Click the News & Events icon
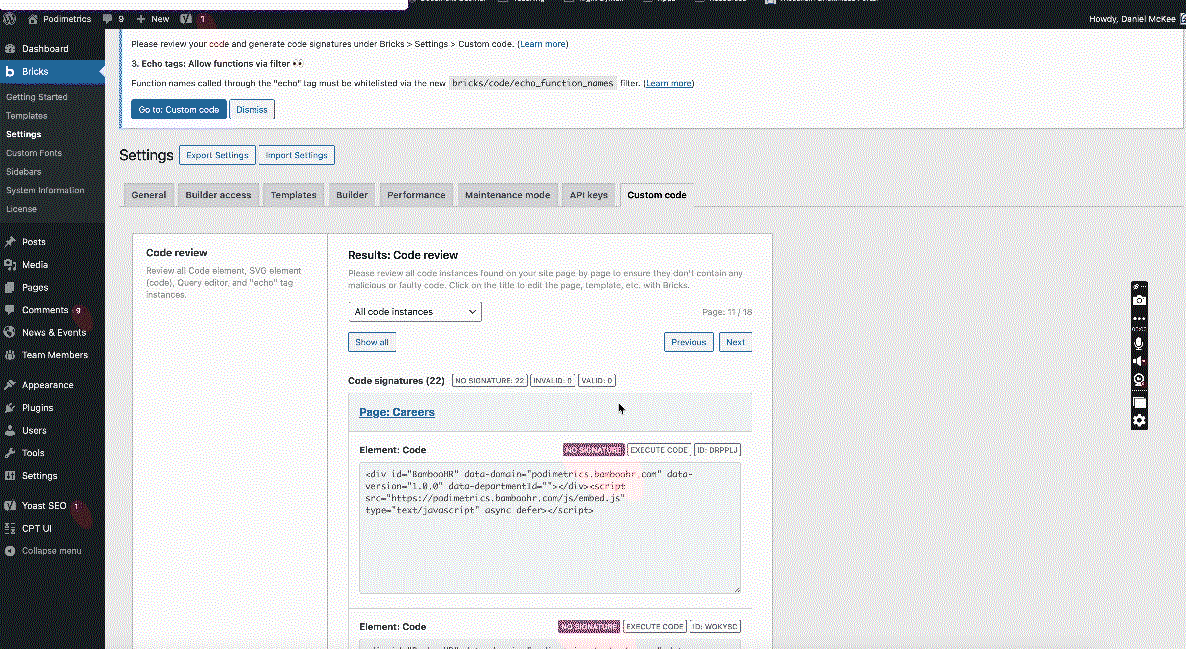Viewport: 1186px width, 649px height. [x=10, y=332]
